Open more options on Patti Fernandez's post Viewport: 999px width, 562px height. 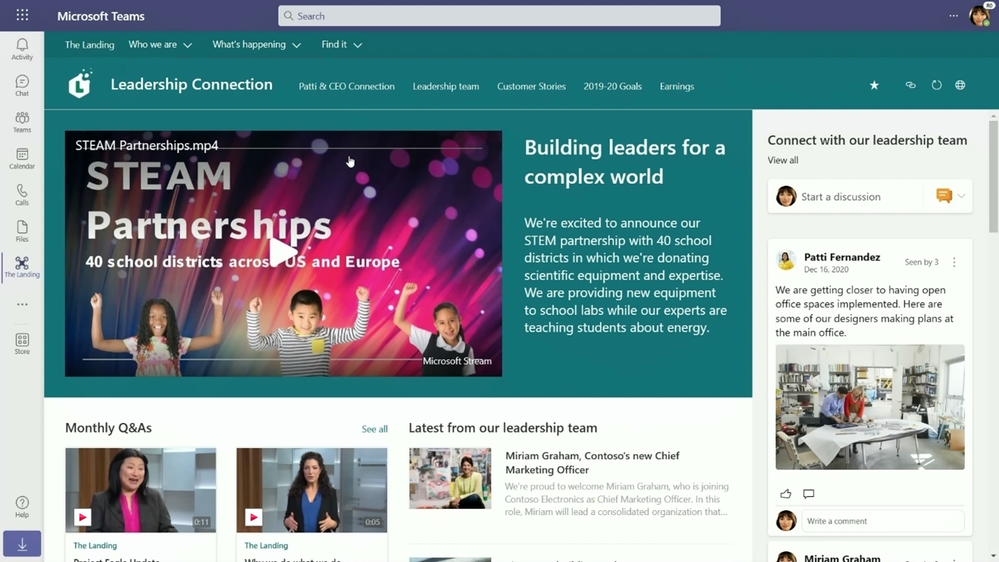click(x=954, y=262)
